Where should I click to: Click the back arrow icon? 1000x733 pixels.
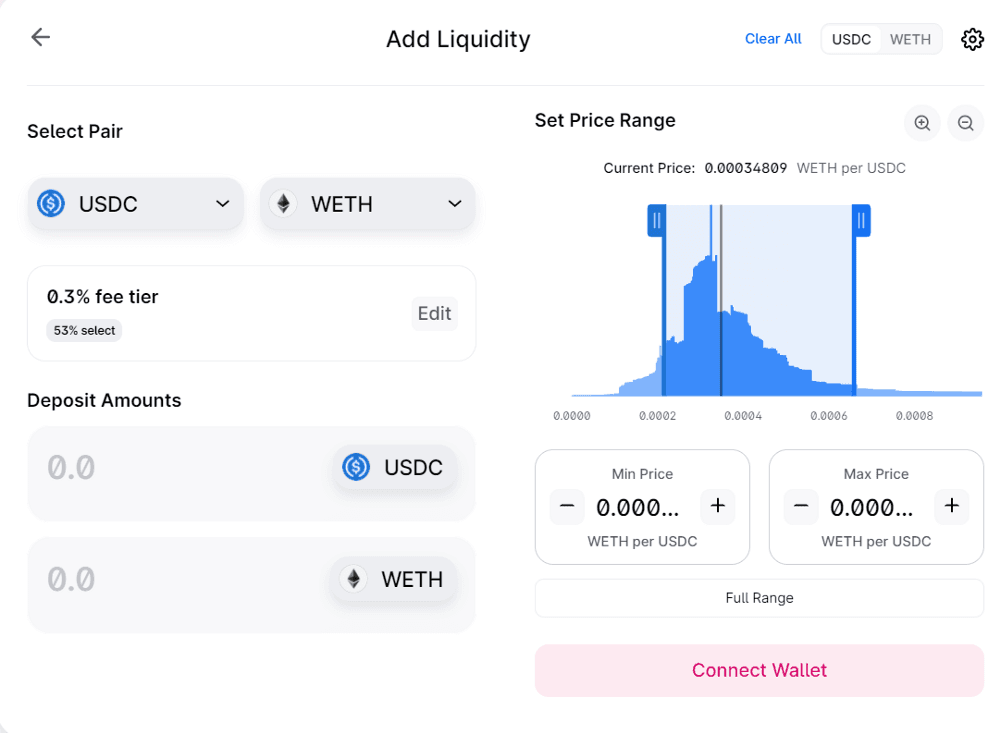pyautogui.click(x=40, y=37)
